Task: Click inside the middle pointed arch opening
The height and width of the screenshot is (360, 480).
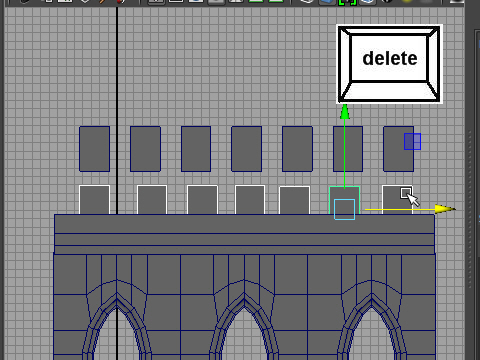Action: tap(244, 337)
